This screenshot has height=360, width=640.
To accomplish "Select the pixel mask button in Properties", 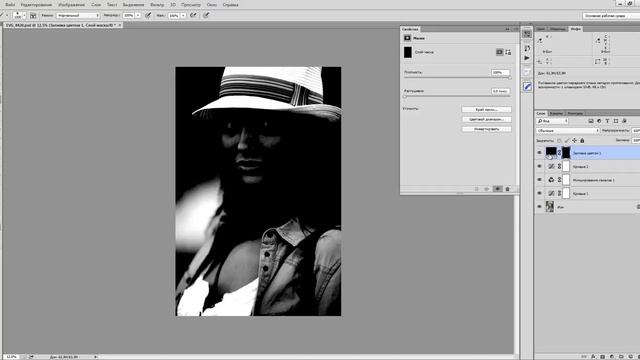I will 499,52.
